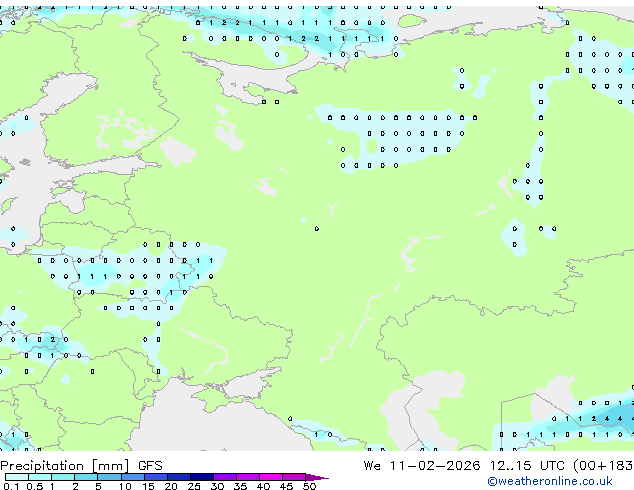The image size is (634, 490).
Task: Click the purple arrow tip ending the legend
Action: (x=317, y=477)
